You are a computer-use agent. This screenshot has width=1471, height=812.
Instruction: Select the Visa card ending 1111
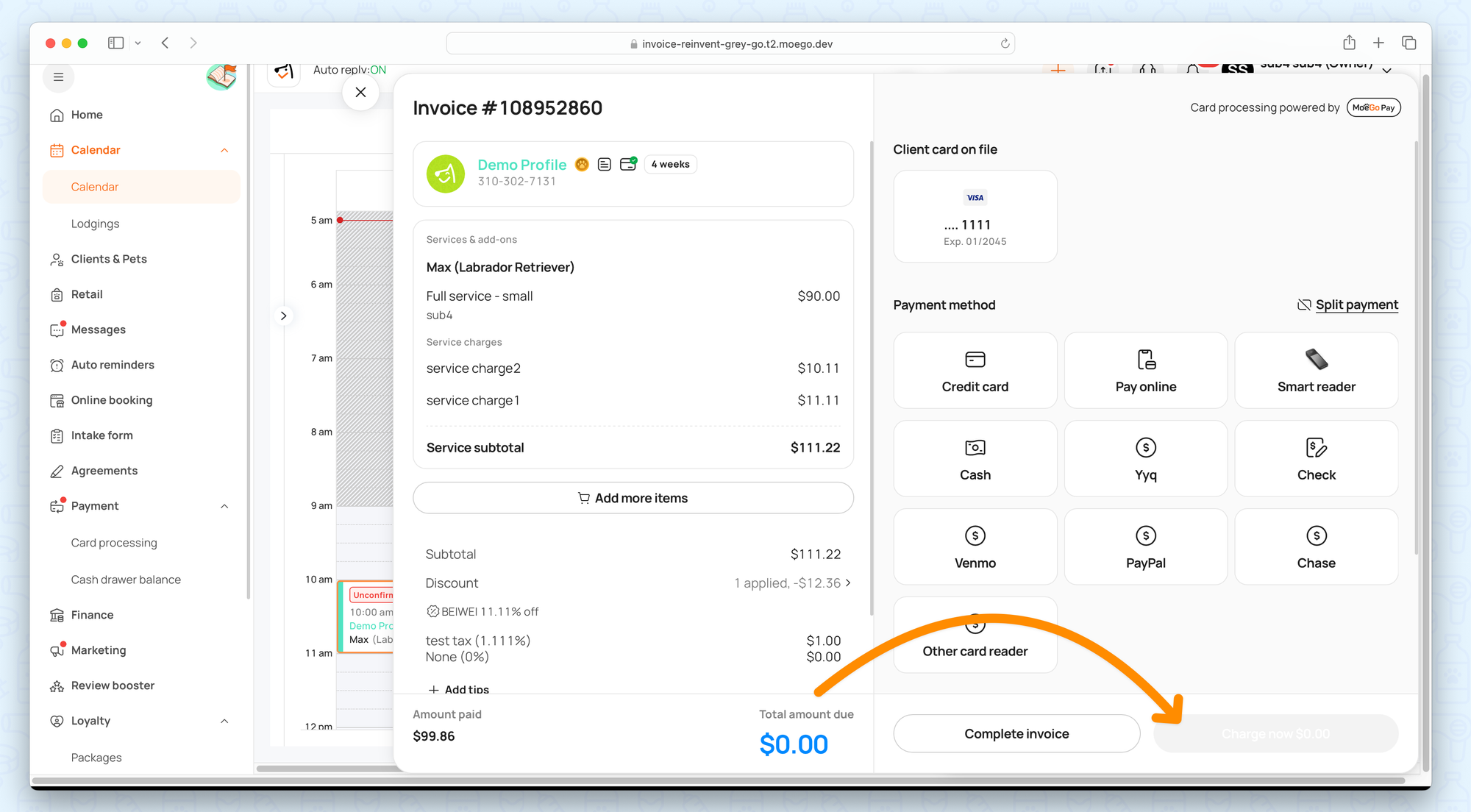pos(975,217)
